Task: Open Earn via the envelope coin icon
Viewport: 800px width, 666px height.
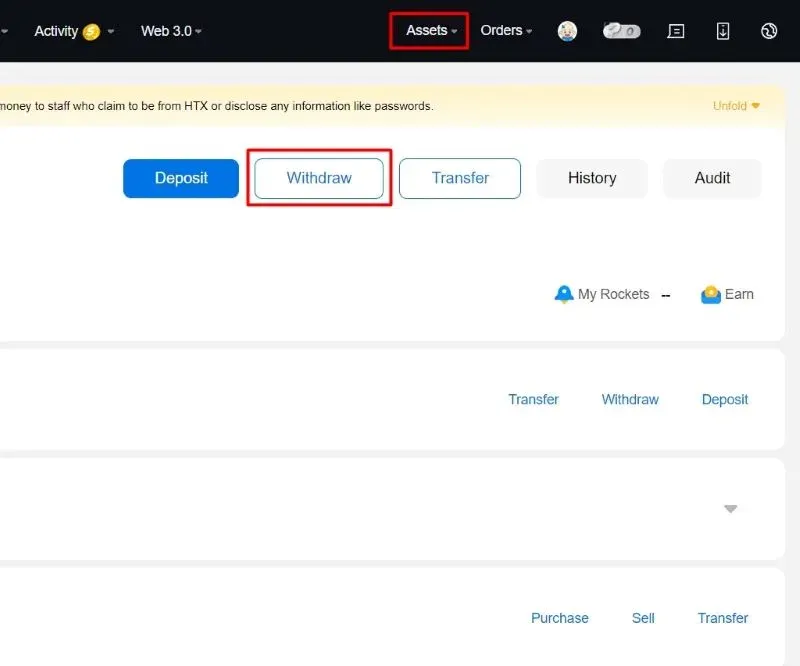Action: point(712,294)
